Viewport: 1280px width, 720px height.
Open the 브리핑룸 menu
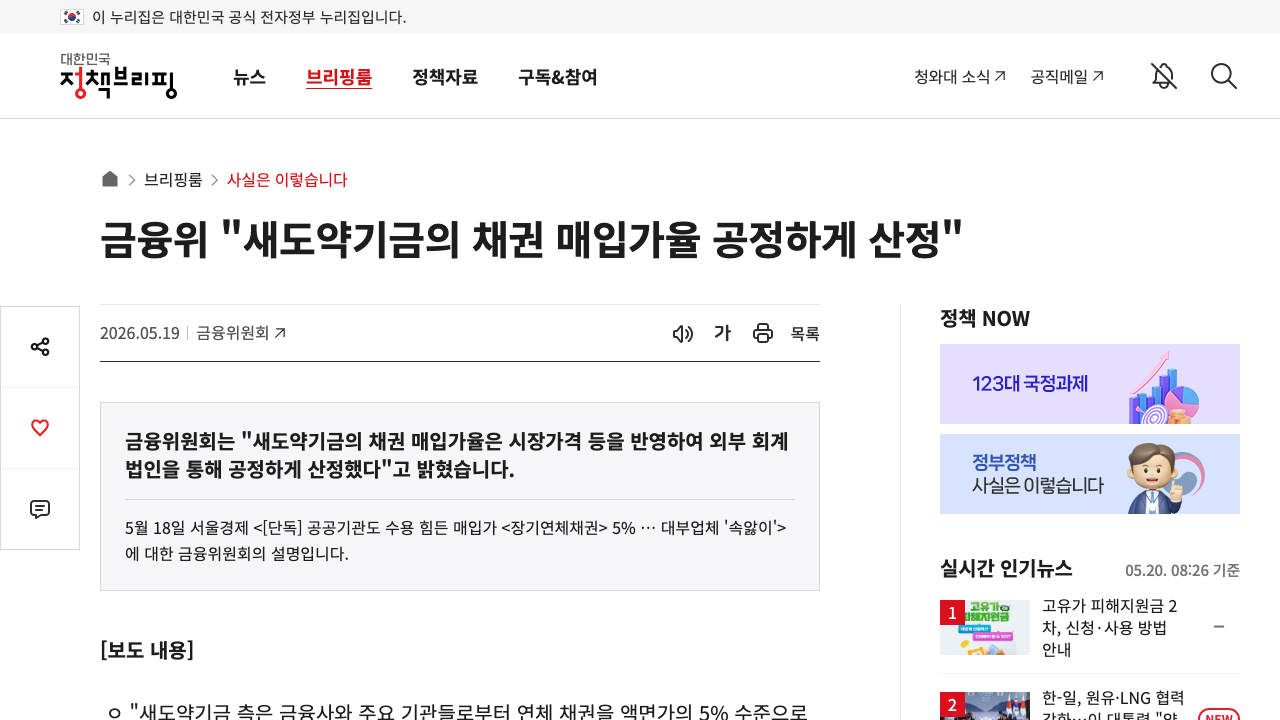tap(339, 77)
